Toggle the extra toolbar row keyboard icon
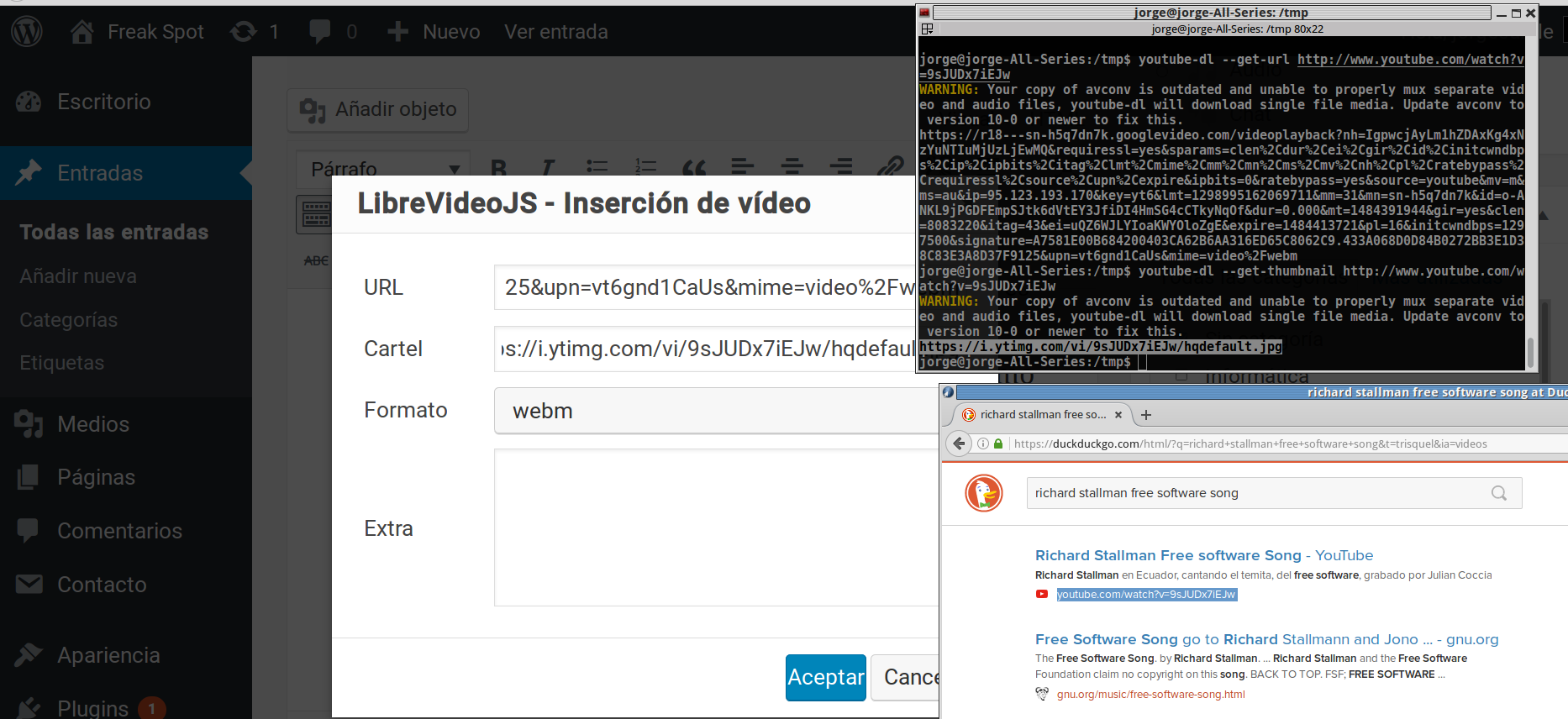This screenshot has width=1568, height=719. (315, 215)
